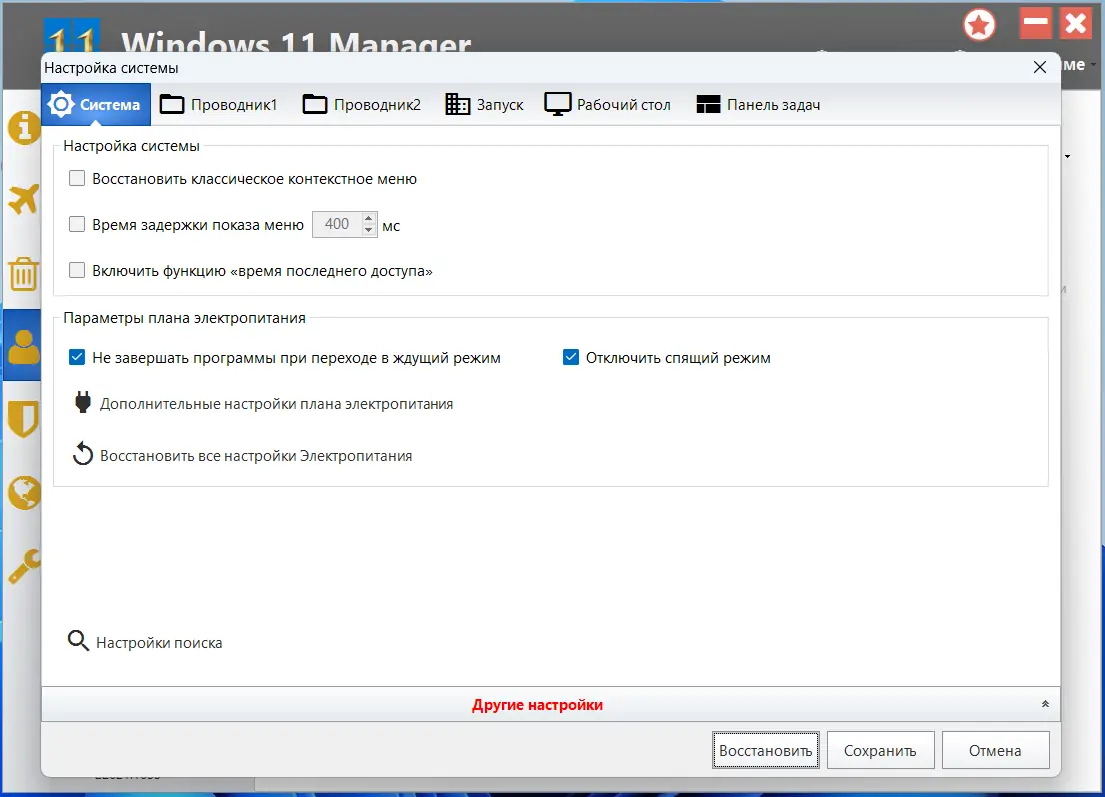Image resolution: width=1105 pixels, height=797 pixels.
Task: Open the Network globe sidebar icon
Action: [23, 492]
